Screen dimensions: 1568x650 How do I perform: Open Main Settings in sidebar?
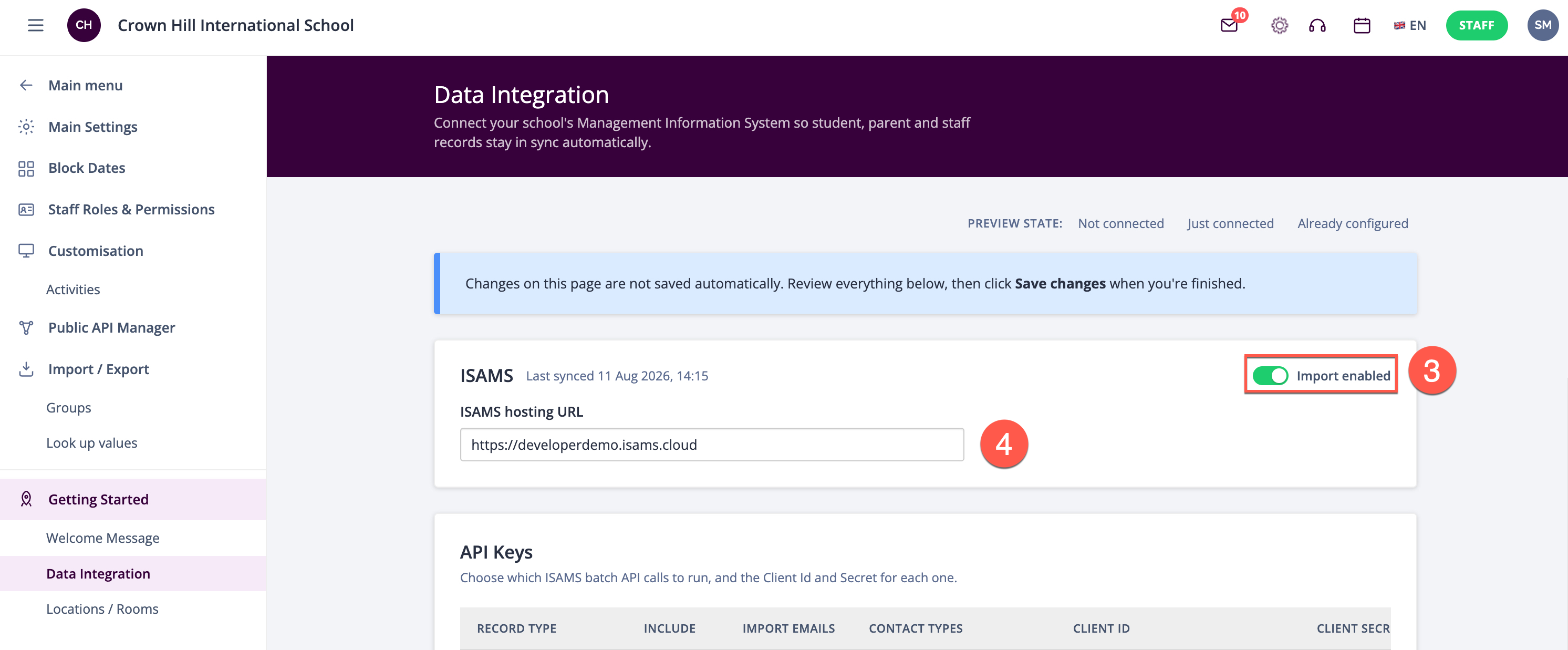tap(92, 127)
